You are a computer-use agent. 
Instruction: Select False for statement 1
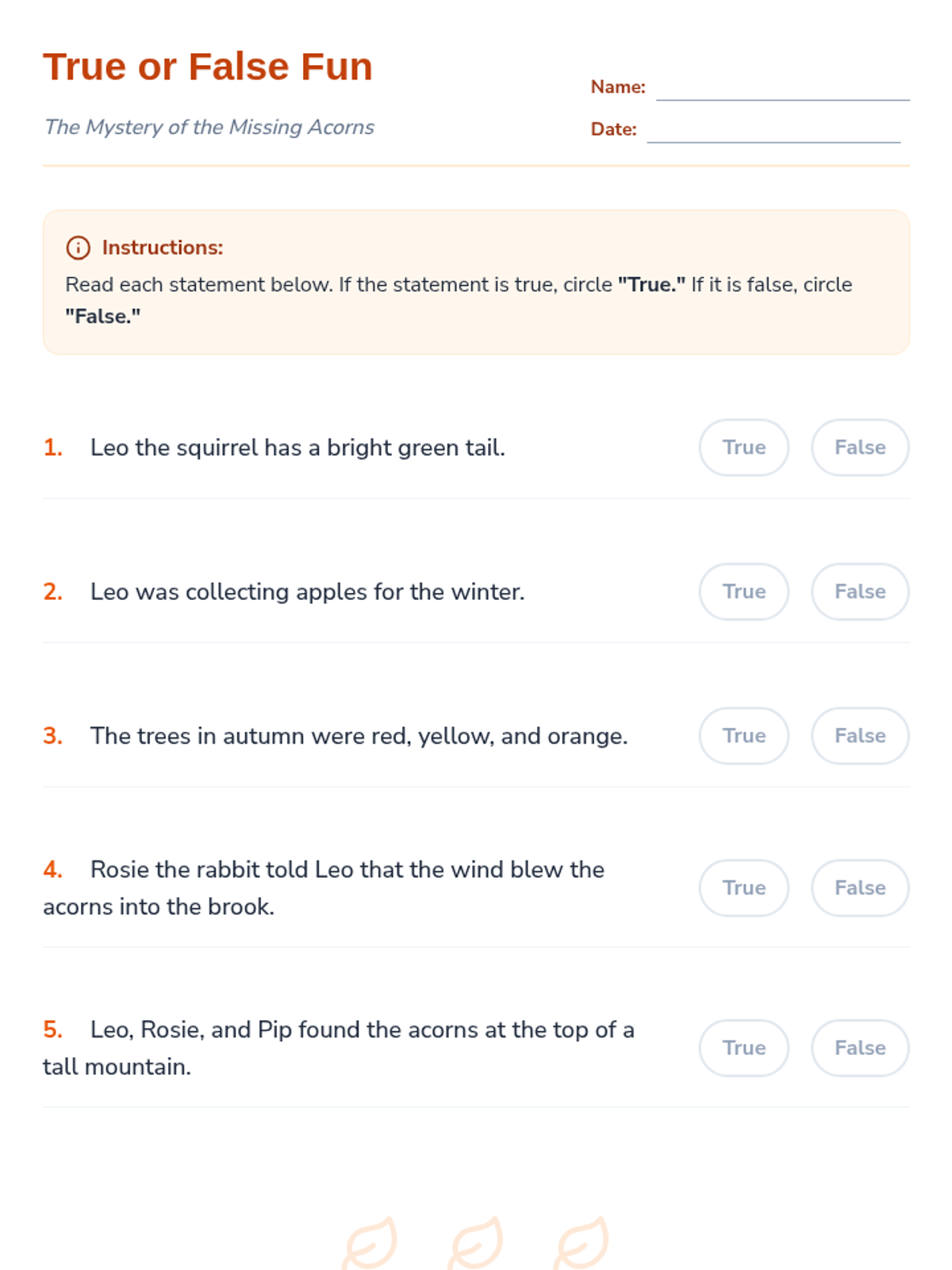[x=859, y=448]
